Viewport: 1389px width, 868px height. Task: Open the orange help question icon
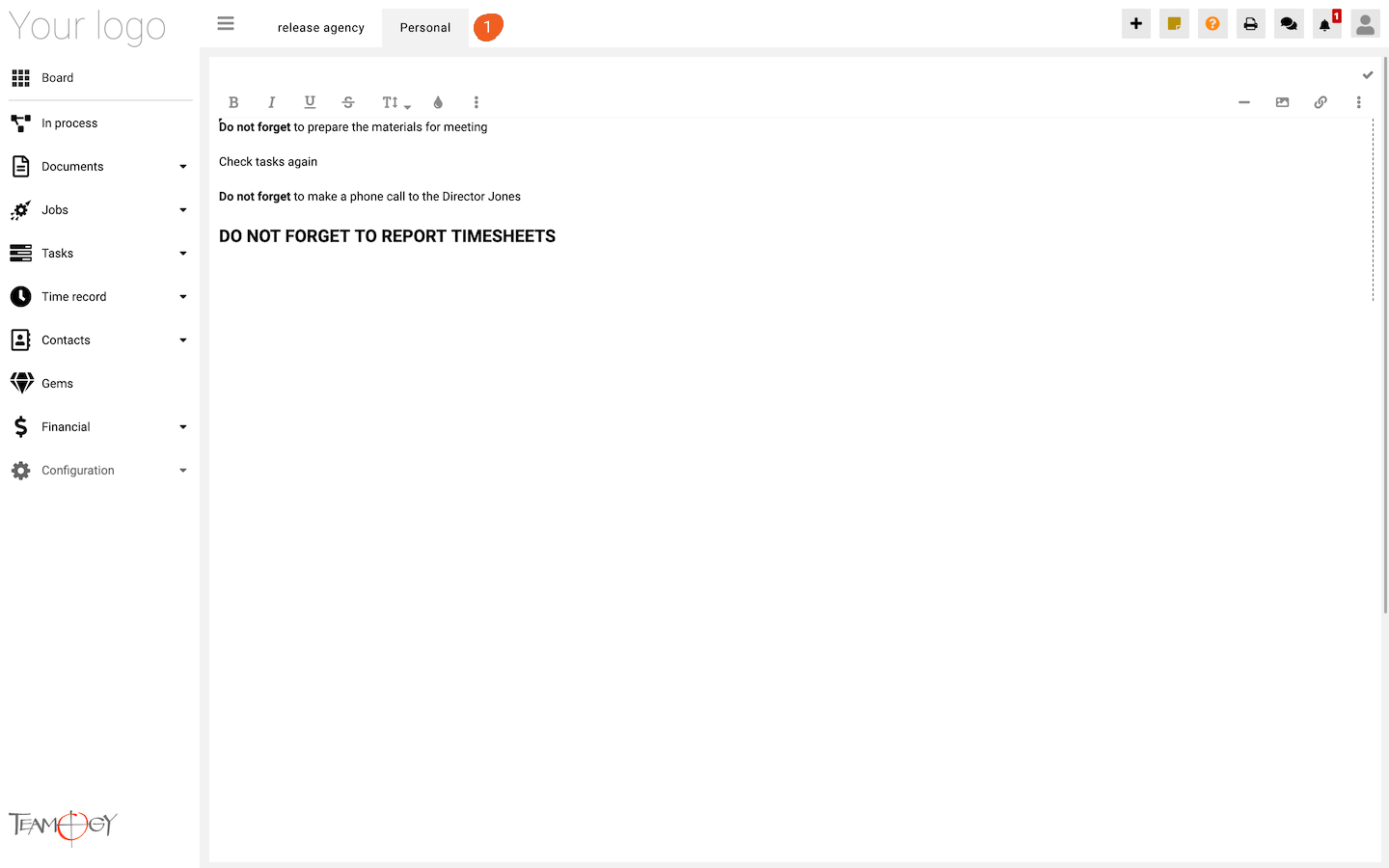tap(1212, 24)
